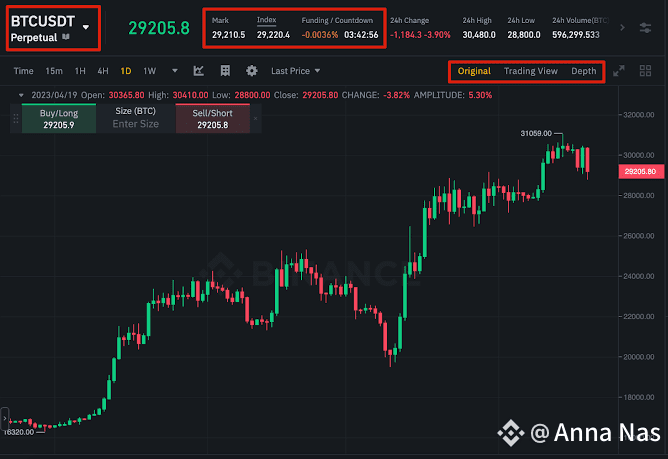This screenshot has width=668, height=459.
Task: Open the grid calculator icon in chart toolbar
Action: click(x=225, y=71)
